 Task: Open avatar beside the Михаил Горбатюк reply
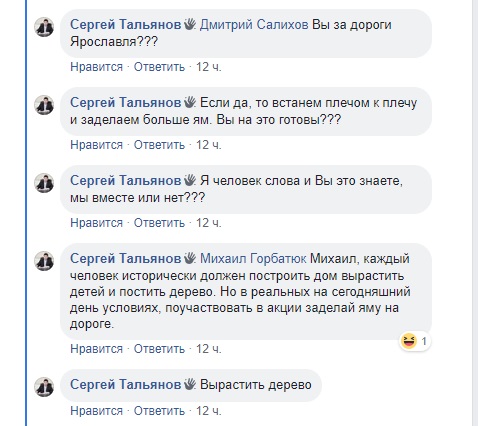tap(44, 261)
